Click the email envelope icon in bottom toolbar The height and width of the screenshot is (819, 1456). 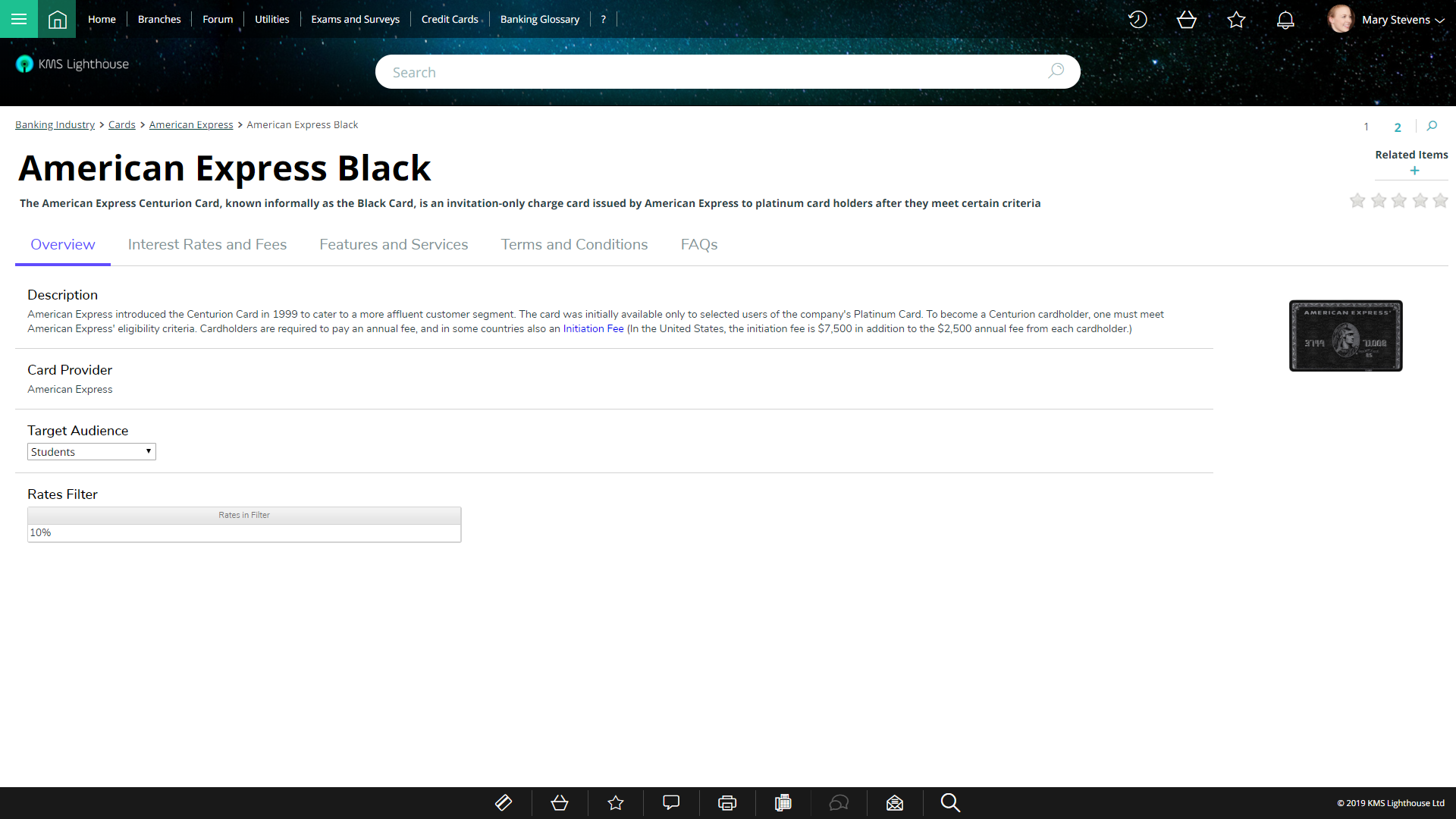[x=895, y=802]
